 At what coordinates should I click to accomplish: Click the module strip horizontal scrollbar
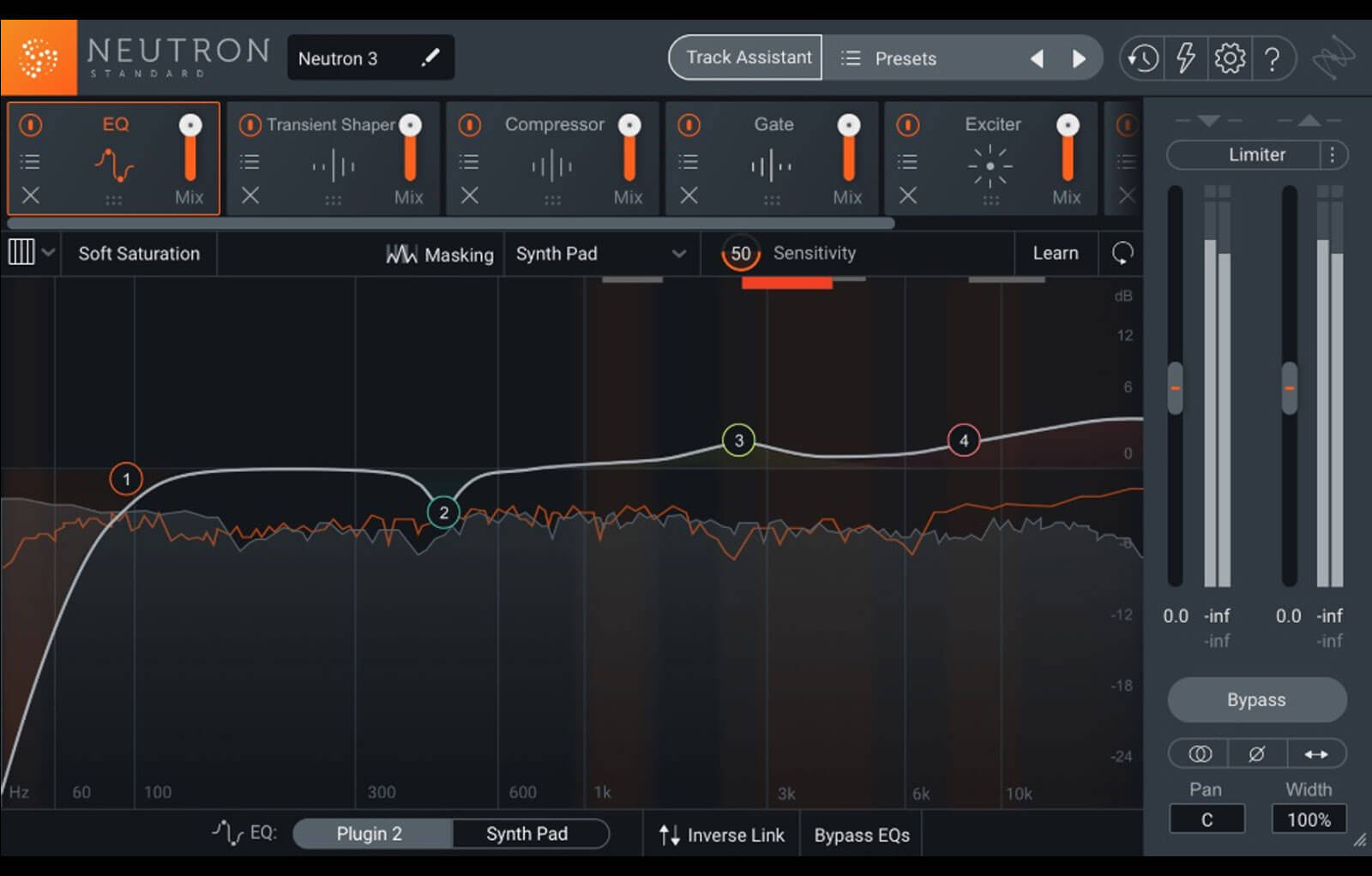pyautogui.click(x=451, y=224)
